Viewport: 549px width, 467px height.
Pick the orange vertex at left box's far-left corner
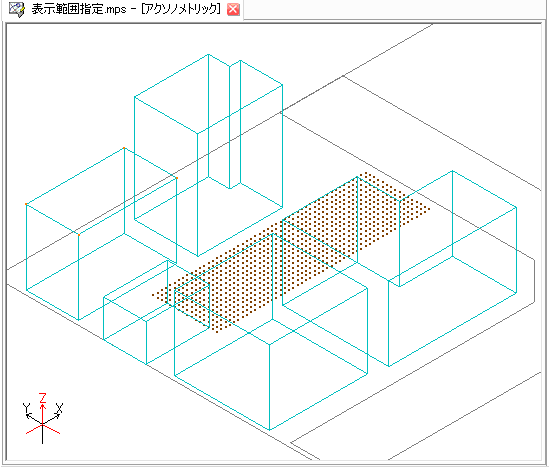point(26,204)
